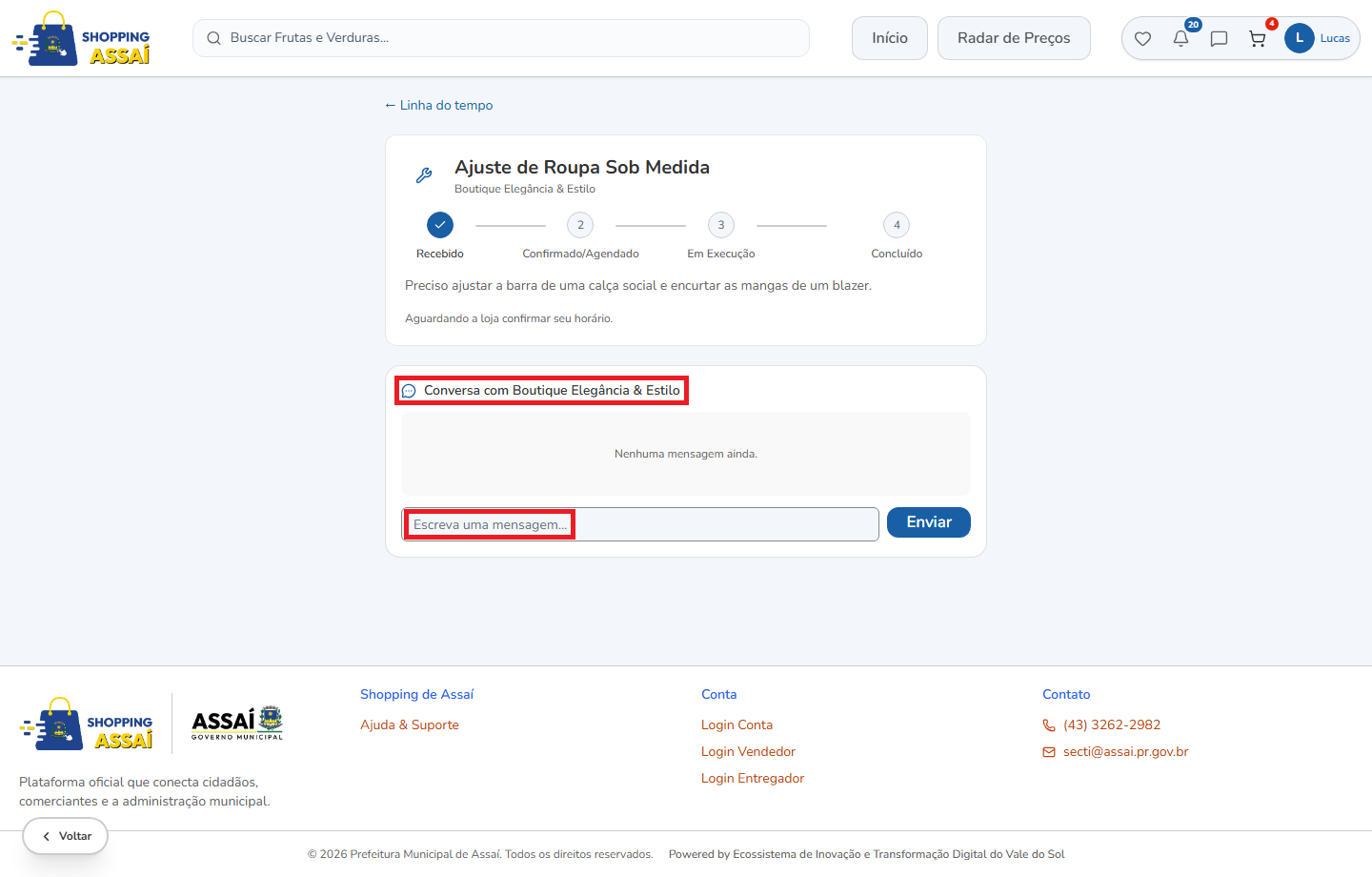Go to Início page
This screenshot has width=1372, height=877.
coord(890,38)
